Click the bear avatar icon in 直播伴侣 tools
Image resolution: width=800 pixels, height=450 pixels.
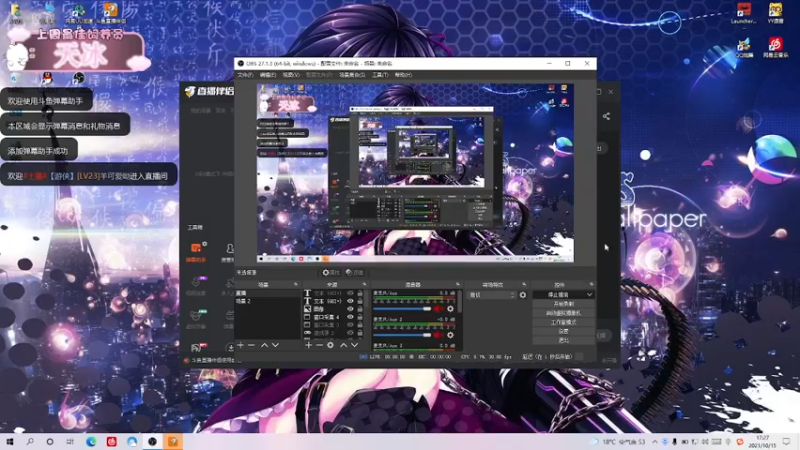point(196,317)
